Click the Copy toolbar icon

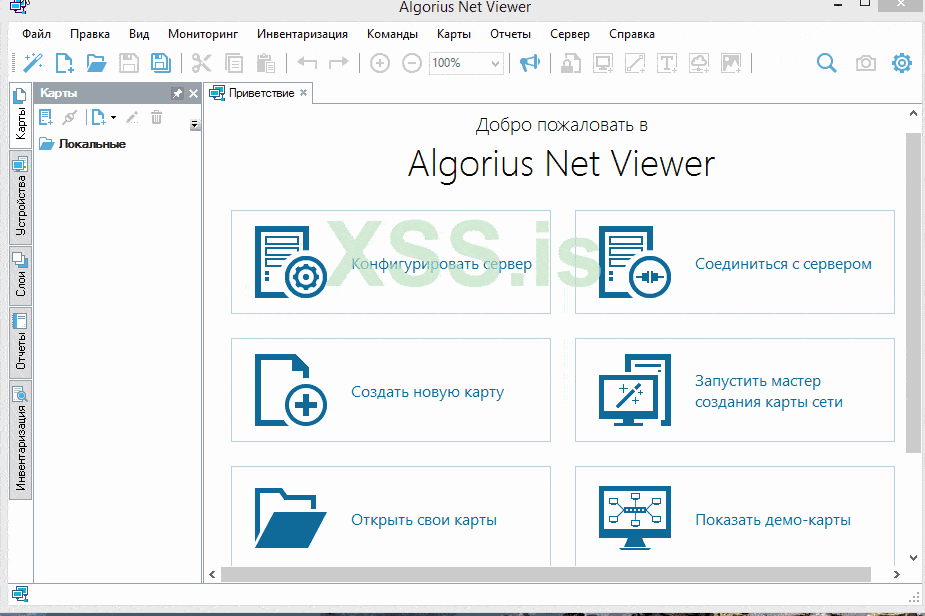(234, 63)
